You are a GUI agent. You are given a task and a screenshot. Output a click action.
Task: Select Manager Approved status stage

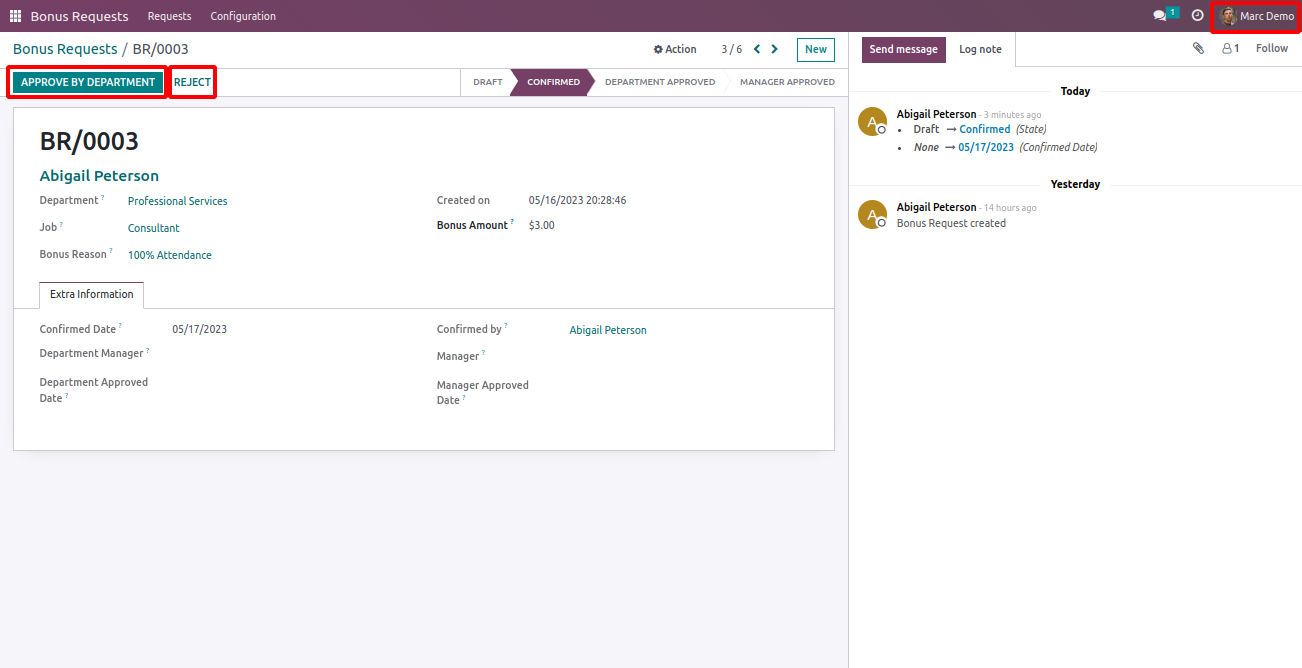click(787, 82)
